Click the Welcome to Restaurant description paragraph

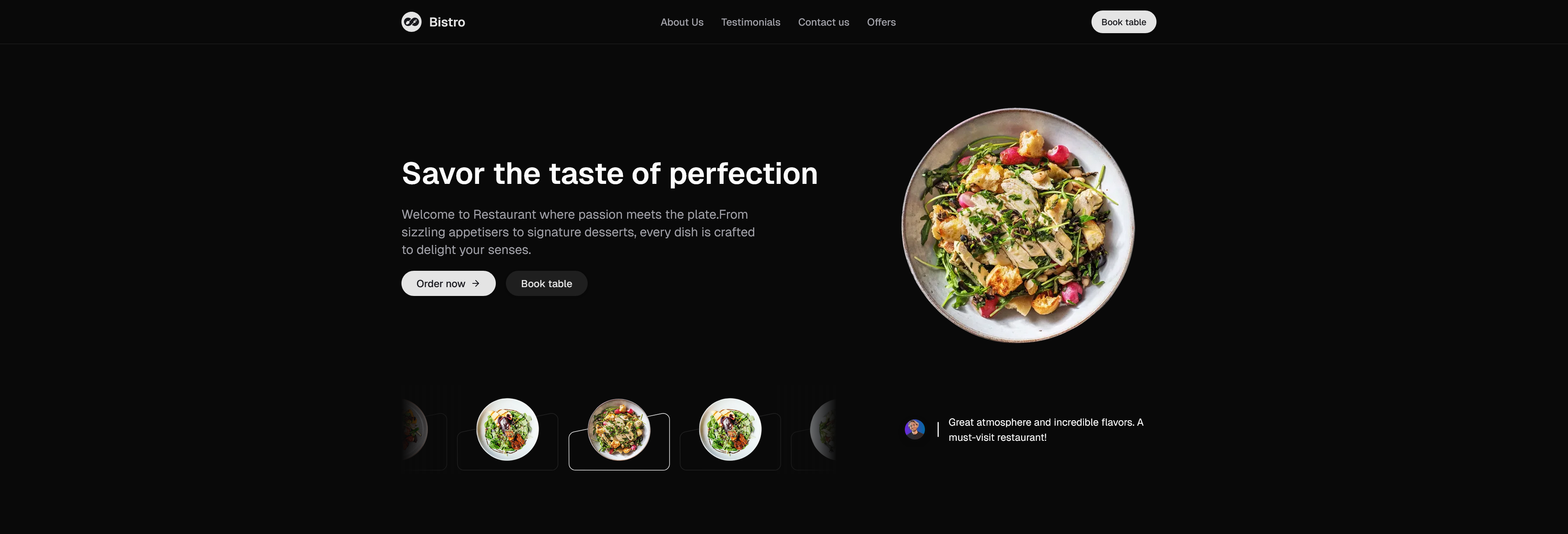(x=578, y=232)
